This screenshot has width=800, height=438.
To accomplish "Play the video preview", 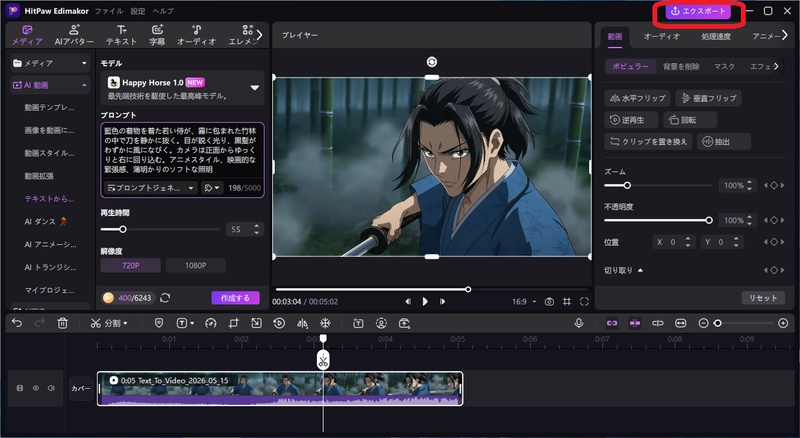I will [x=425, y=302].
